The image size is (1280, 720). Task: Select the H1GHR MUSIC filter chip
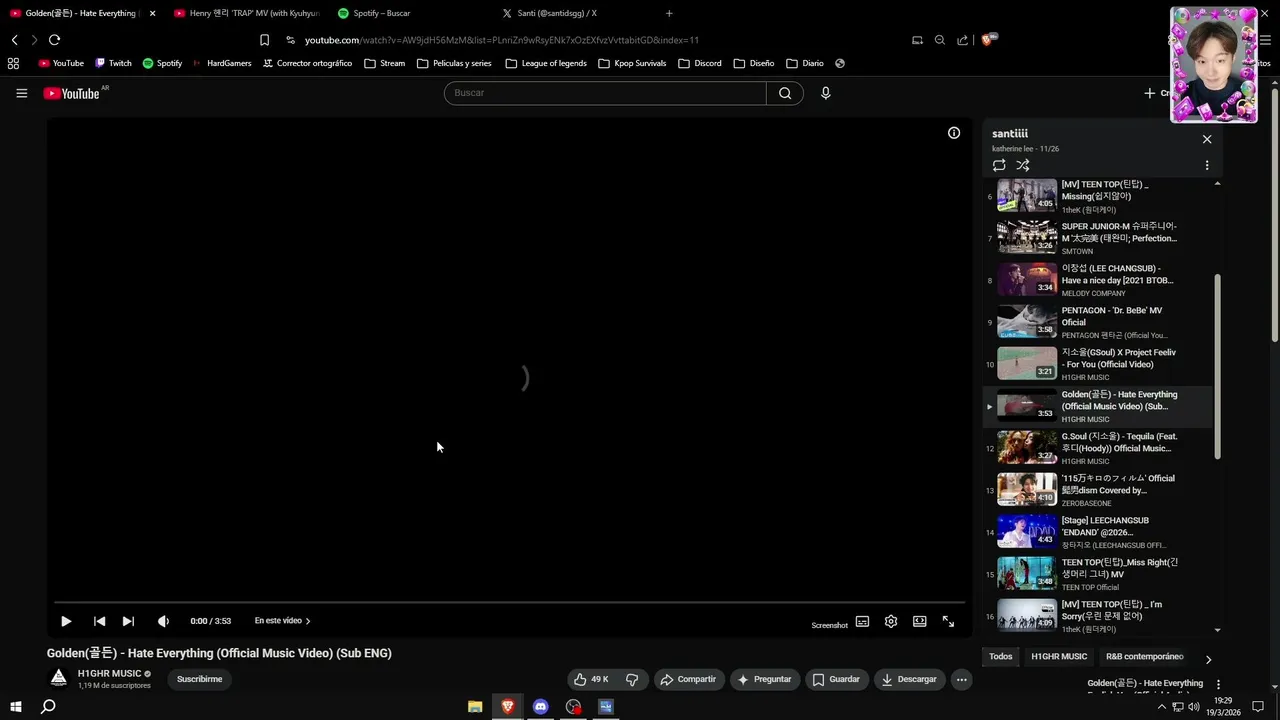[1059, 657]
